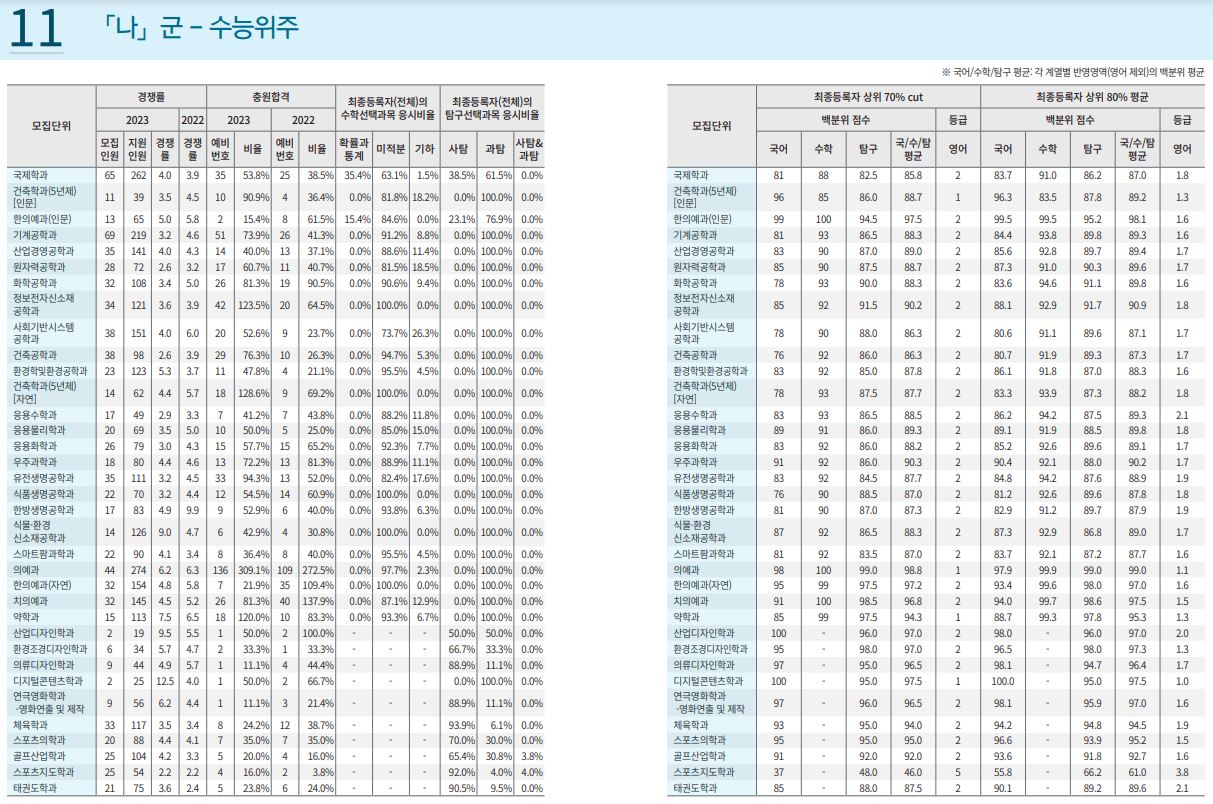This screenshot has width=1213, height=804.
Task: Click '35.4%' 확률과통계 ratio for 국제학과
Action: [356, 175]
